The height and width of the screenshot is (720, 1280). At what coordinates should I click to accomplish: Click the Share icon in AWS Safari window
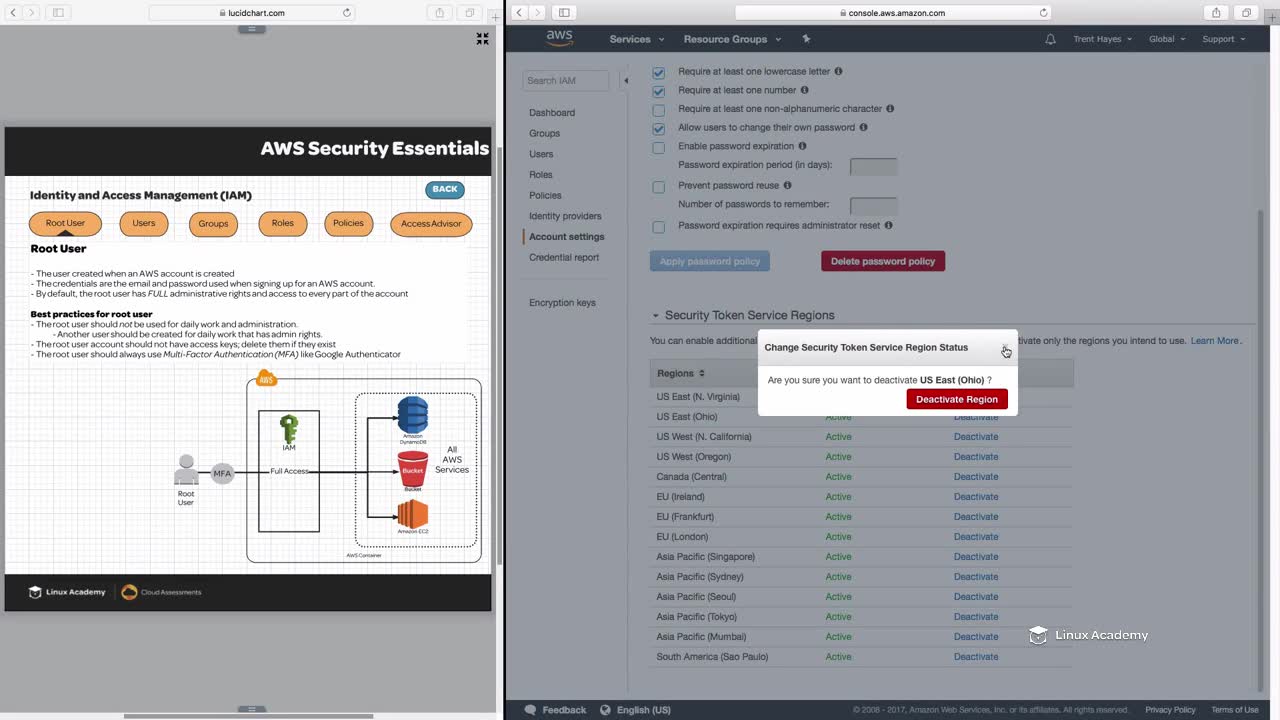1216,13
